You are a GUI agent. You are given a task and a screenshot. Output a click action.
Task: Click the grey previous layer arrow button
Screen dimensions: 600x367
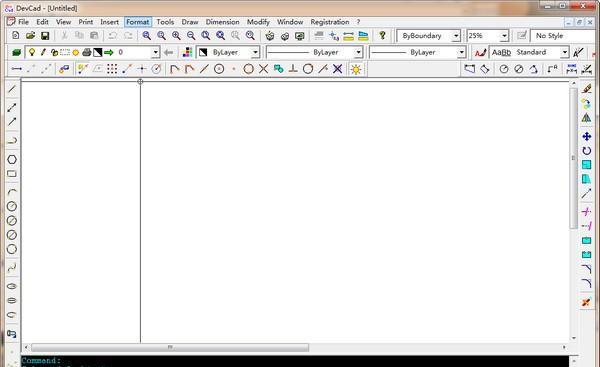(169, 52)
